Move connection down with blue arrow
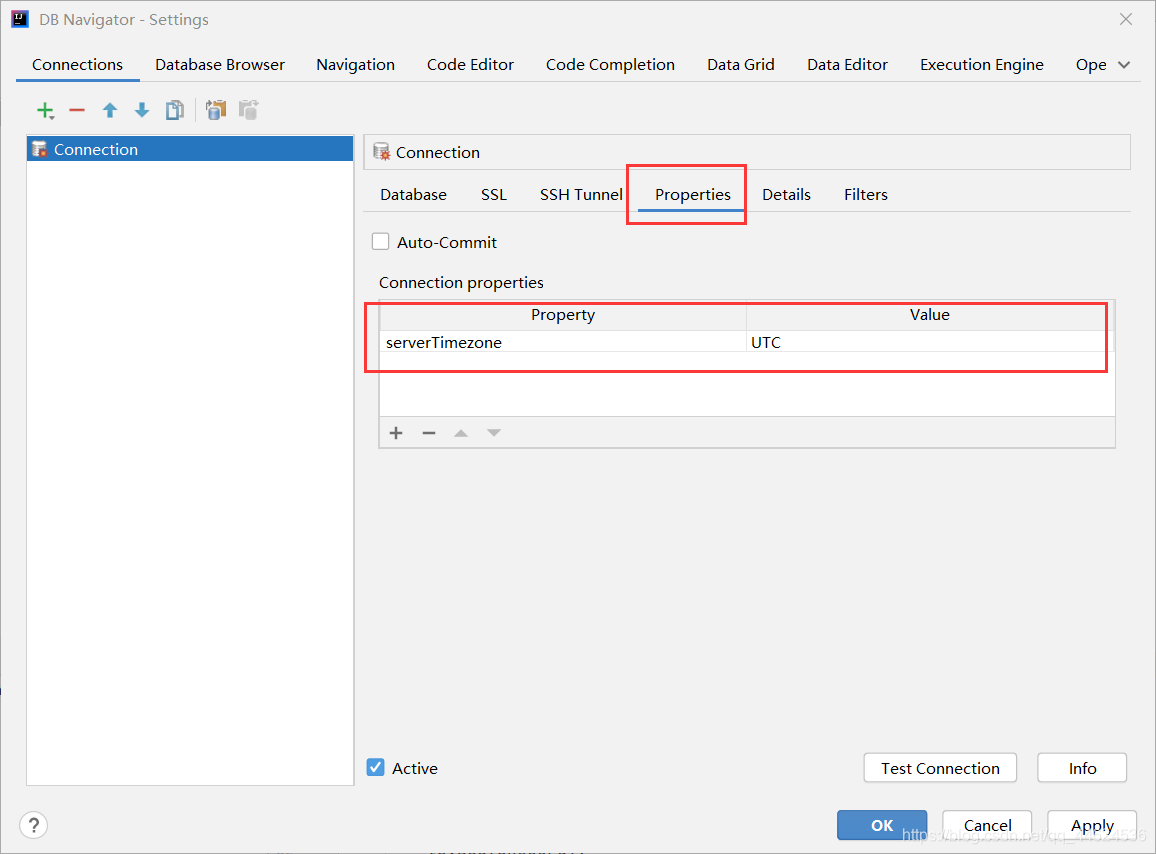The image size is (1156, 854). [x=142, y=111]
